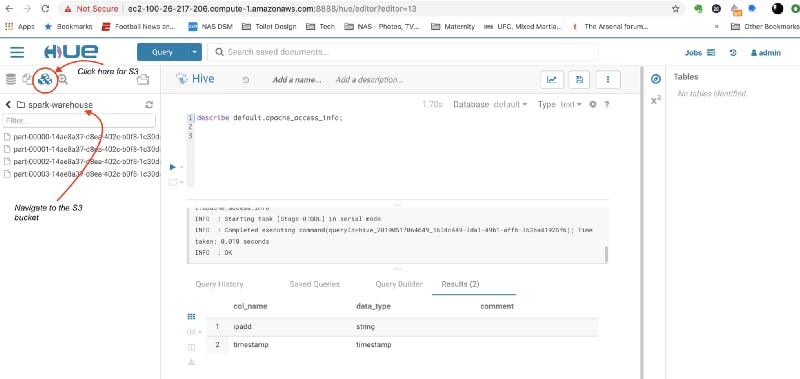The width and height of the screenshot is (800, 379).
Task: Open the HDFS files assist panel icon
Action: coord(27,79)
